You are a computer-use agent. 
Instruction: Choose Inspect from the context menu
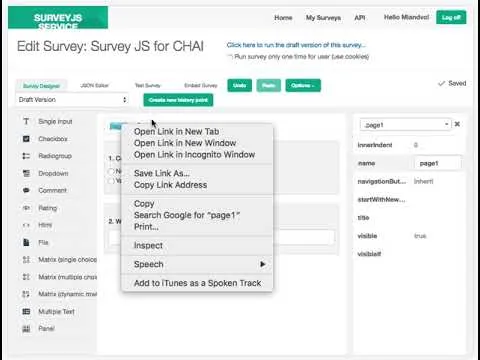pos(148,246)
